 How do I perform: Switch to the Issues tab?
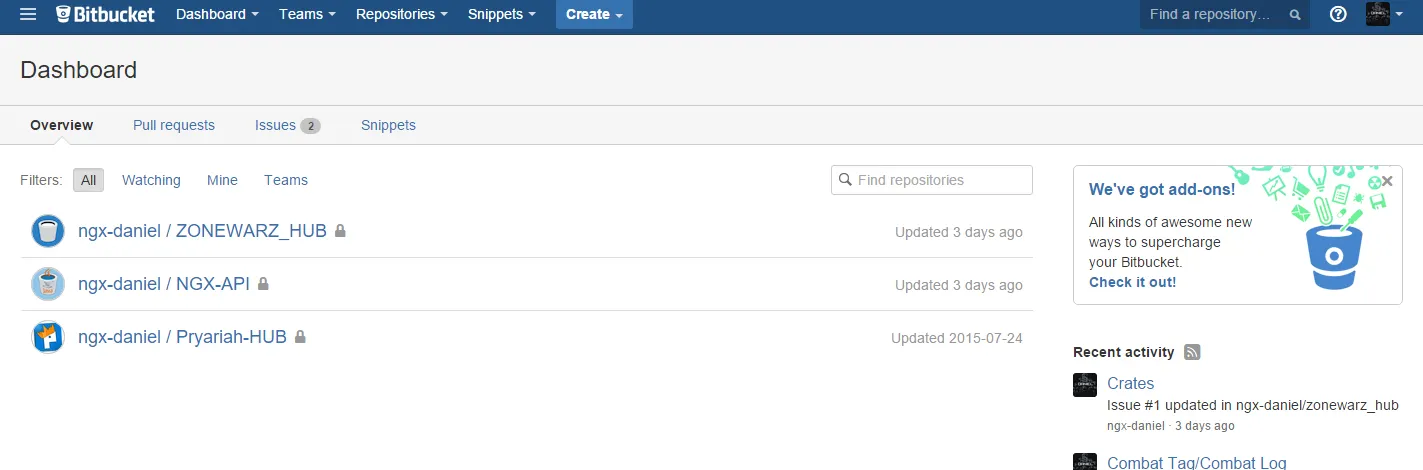287,125
